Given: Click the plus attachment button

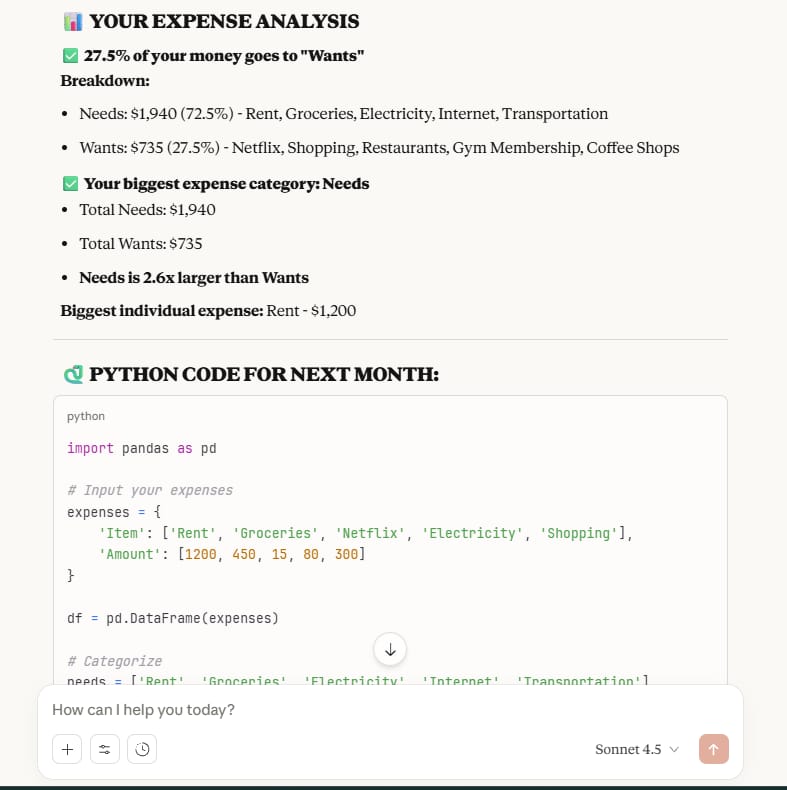Looking at the screenshot, I should point(67,749).
